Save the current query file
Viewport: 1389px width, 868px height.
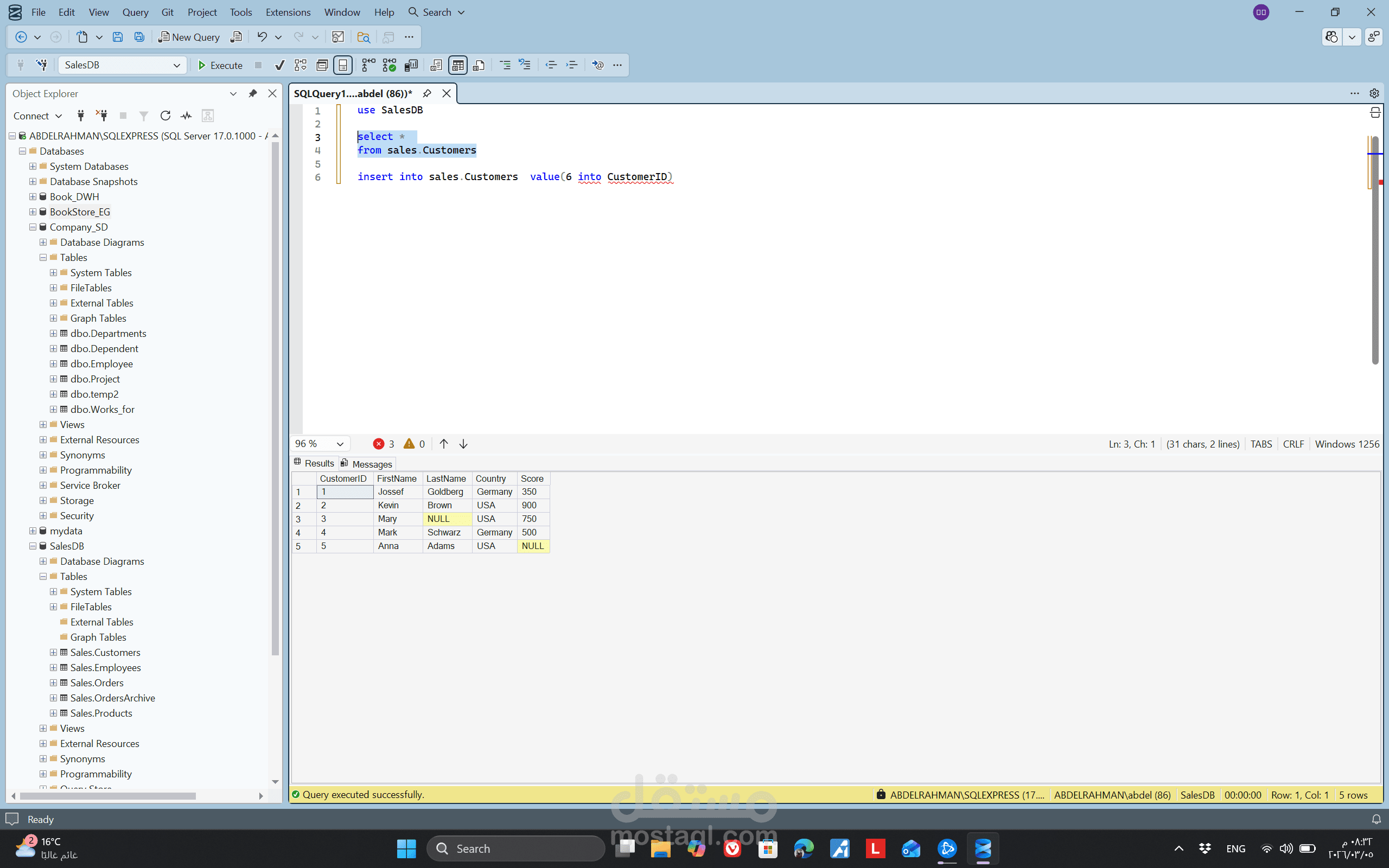click(x=118, y=36)
